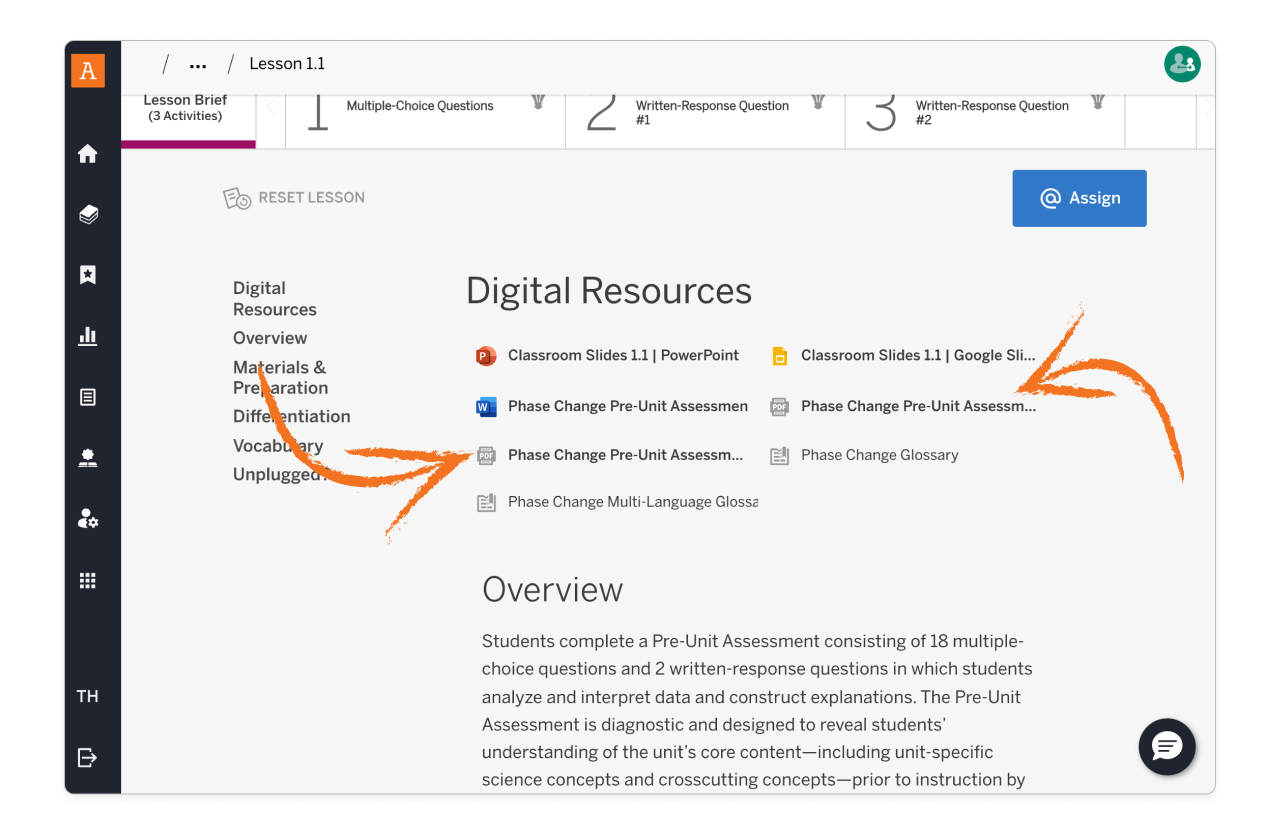Go to Home in the sidebar
This screenshot has height=836, width=1280.
point(88,154)
